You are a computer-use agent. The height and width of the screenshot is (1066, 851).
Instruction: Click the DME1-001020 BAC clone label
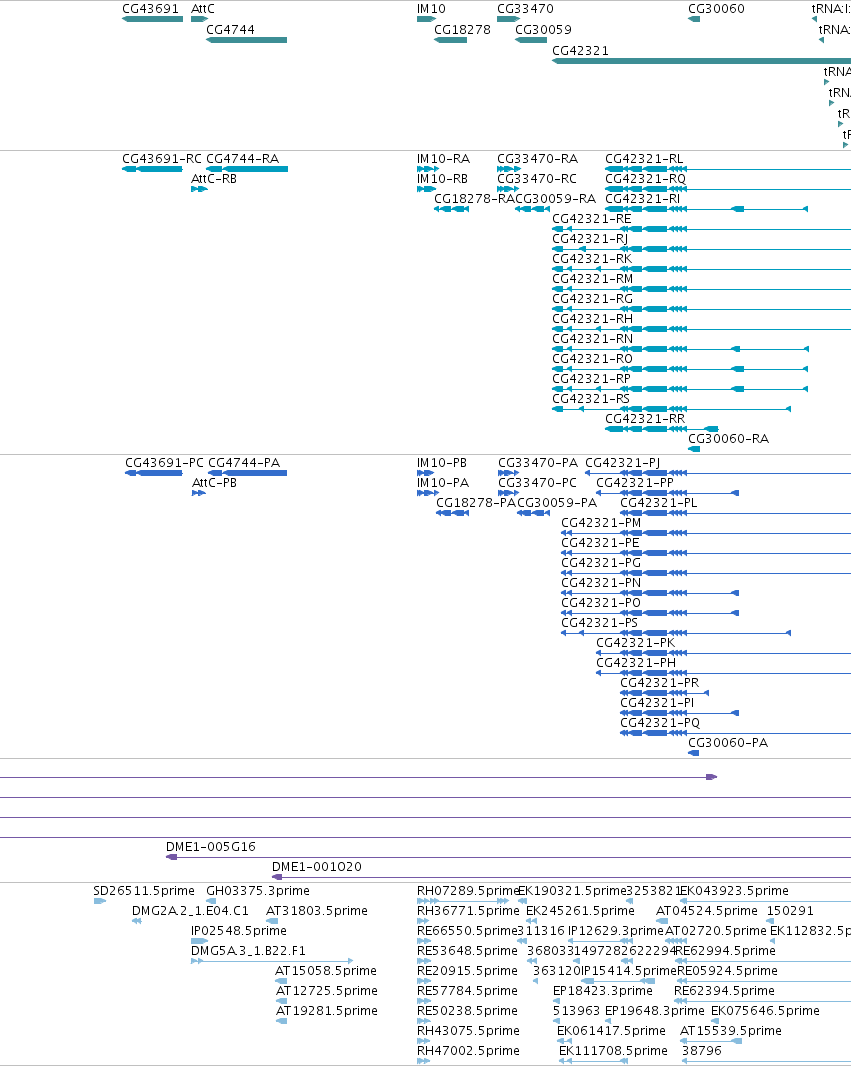tap(317, 867)
